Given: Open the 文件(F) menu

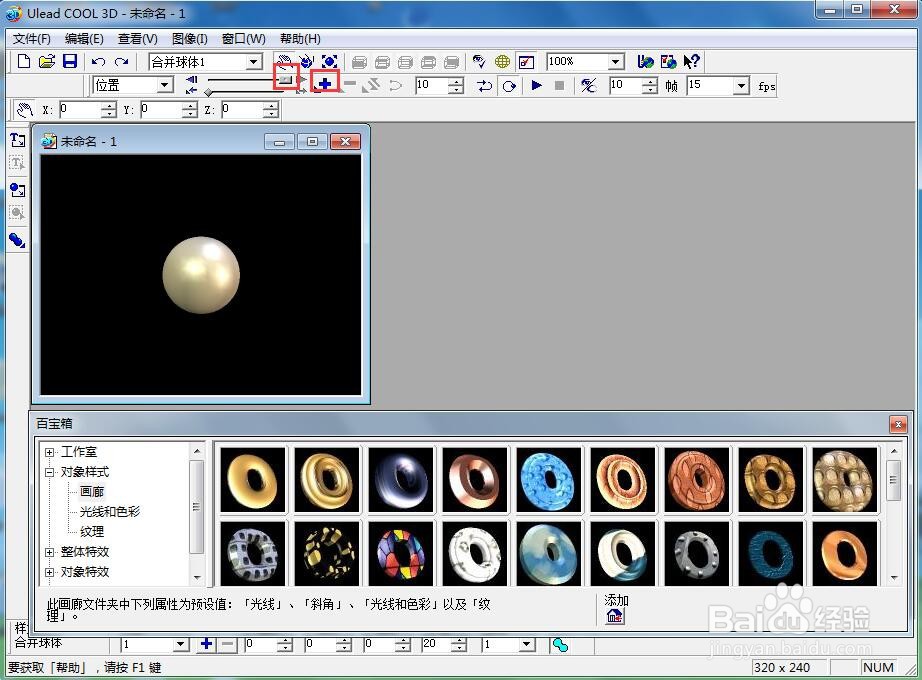Looking at the screenshot, I should (32, 39).
